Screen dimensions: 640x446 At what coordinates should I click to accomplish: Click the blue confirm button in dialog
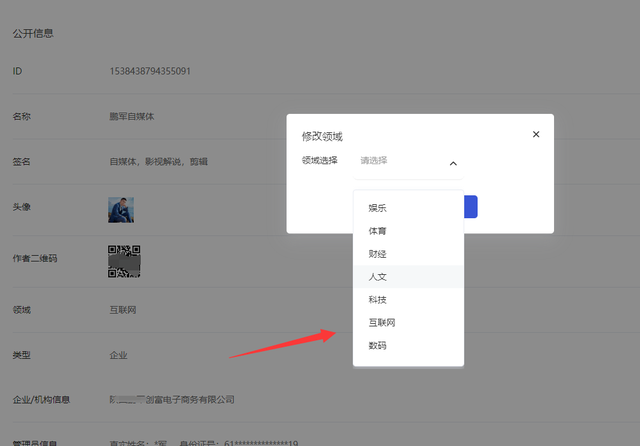click(x=471, y=207)
